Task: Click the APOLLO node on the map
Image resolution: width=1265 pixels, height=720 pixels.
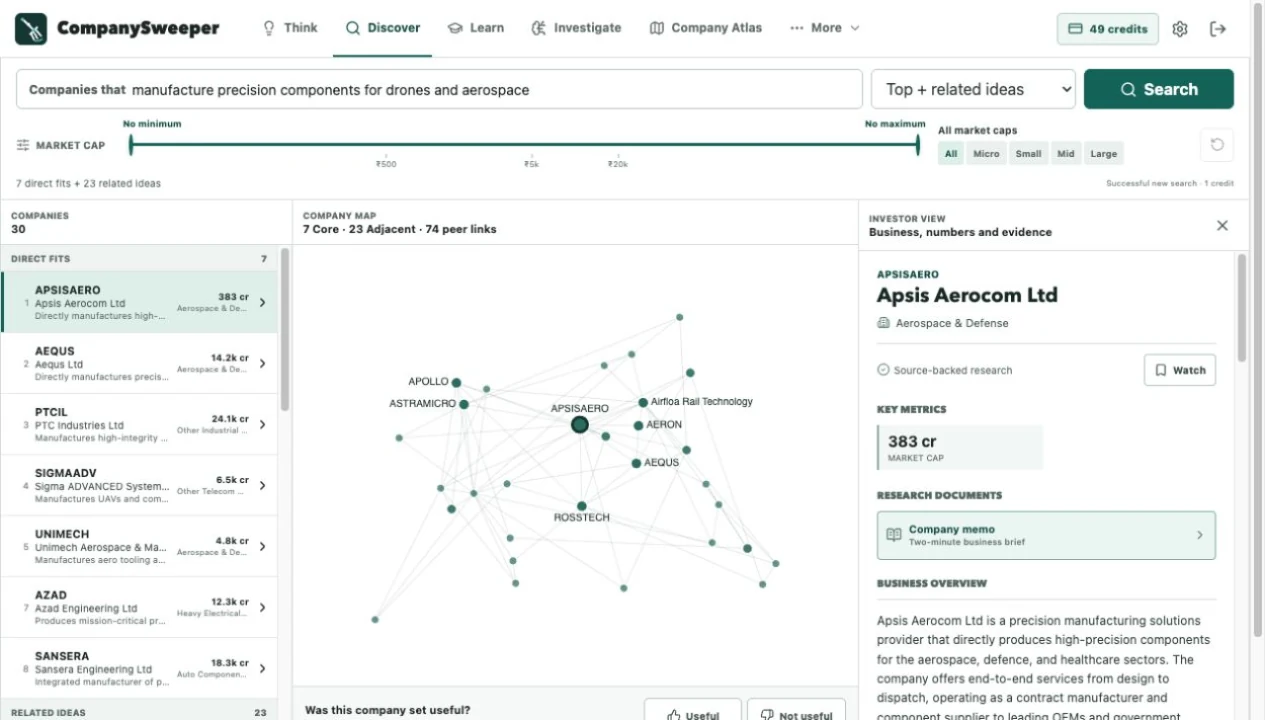Action: point(456,383)
